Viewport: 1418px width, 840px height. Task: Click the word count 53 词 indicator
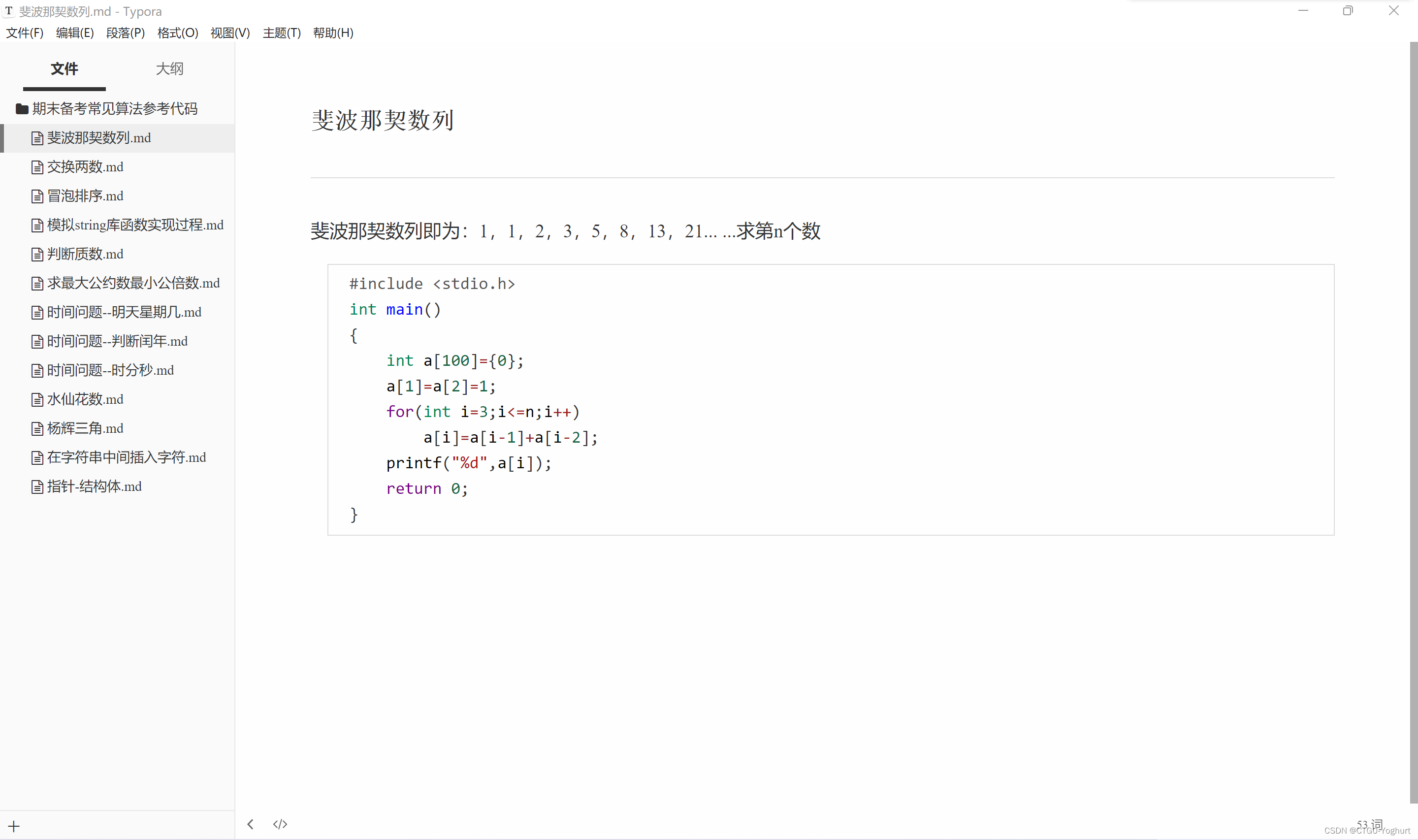coord(1369,825)
